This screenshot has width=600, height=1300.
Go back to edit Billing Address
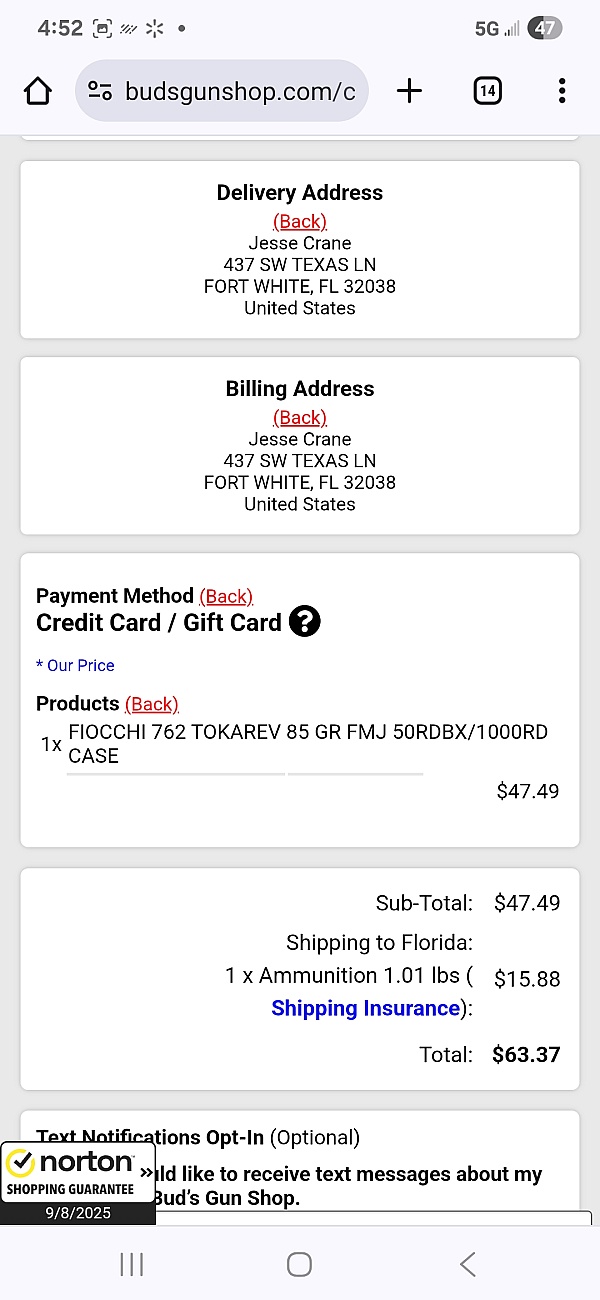[300, 417]
